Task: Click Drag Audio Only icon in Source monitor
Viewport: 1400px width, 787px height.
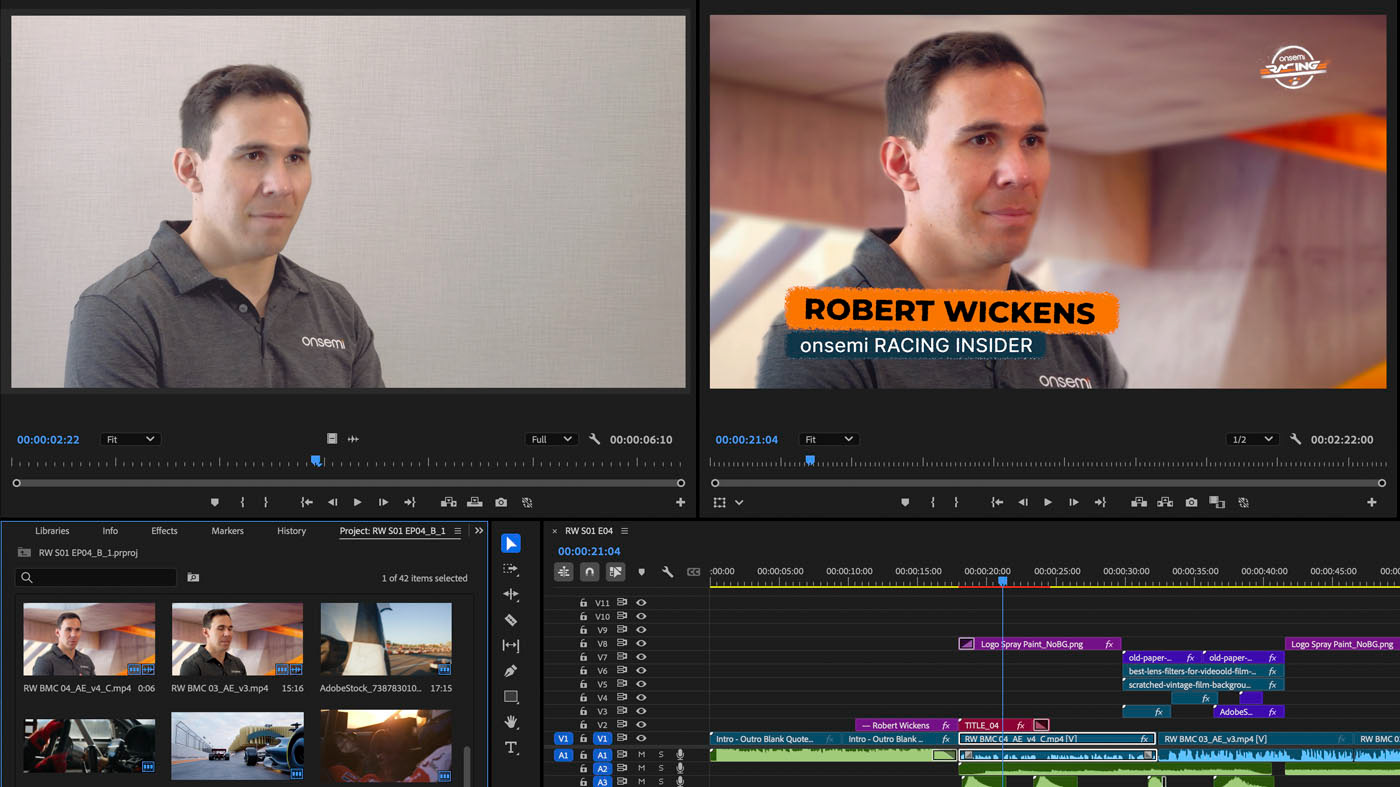Action: [x=353, y=439]
